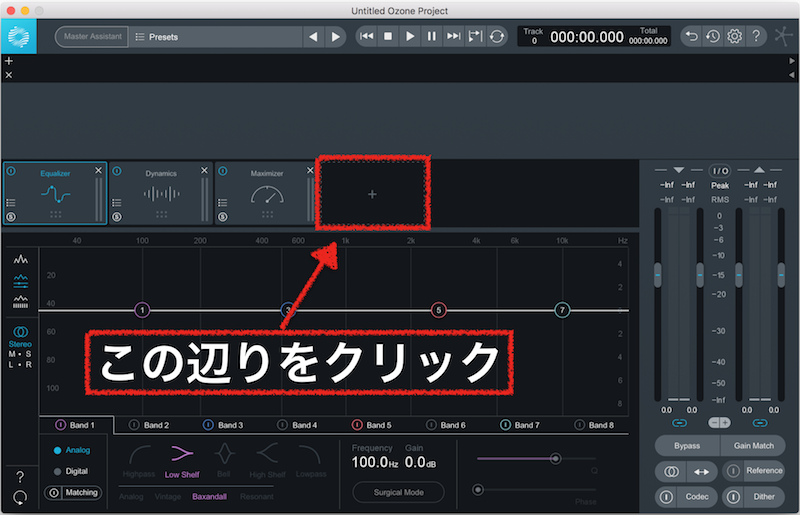
Task: Click the loop region flag icon
Action: 475,36
